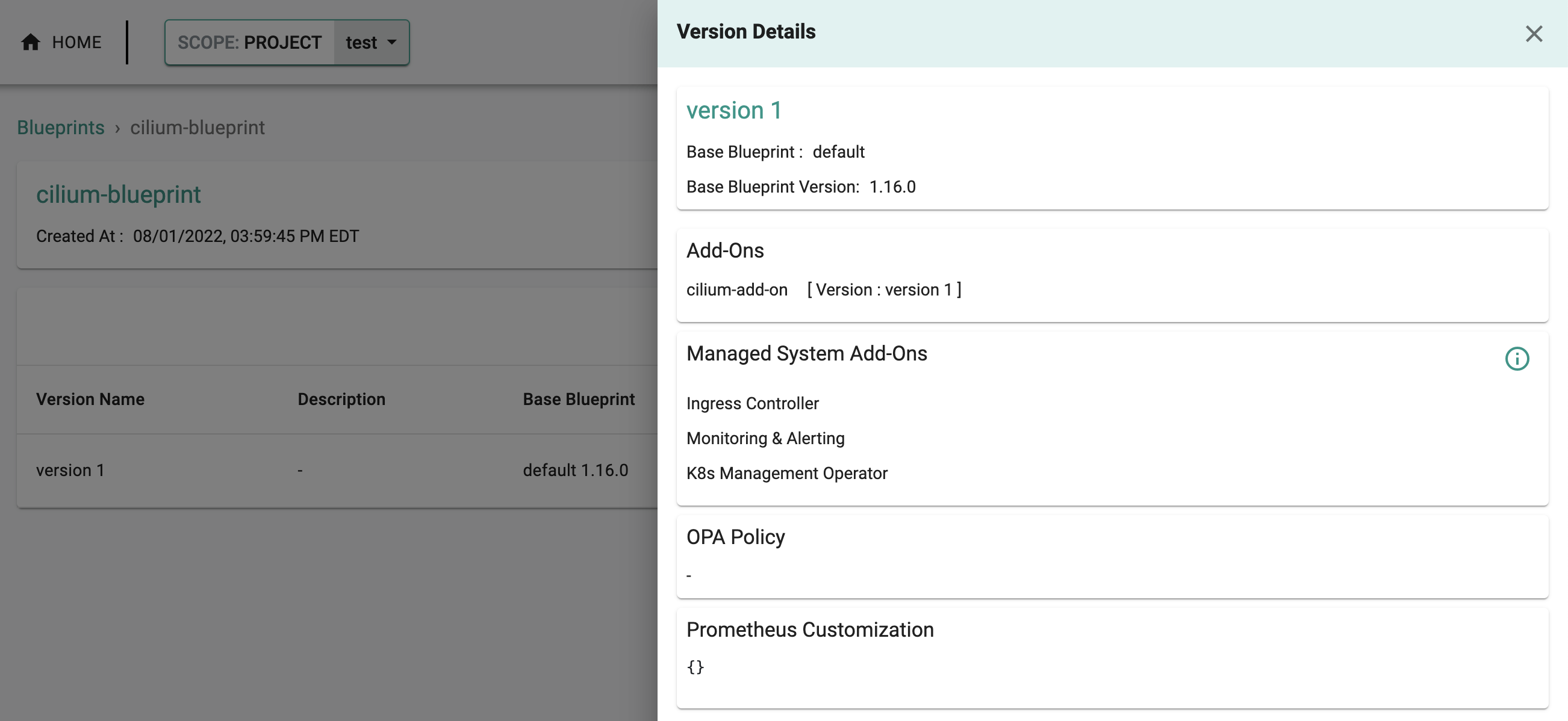Click SCOPE: PROJECT selector label
The image size is (1568, 721).
tap(249, 42)
